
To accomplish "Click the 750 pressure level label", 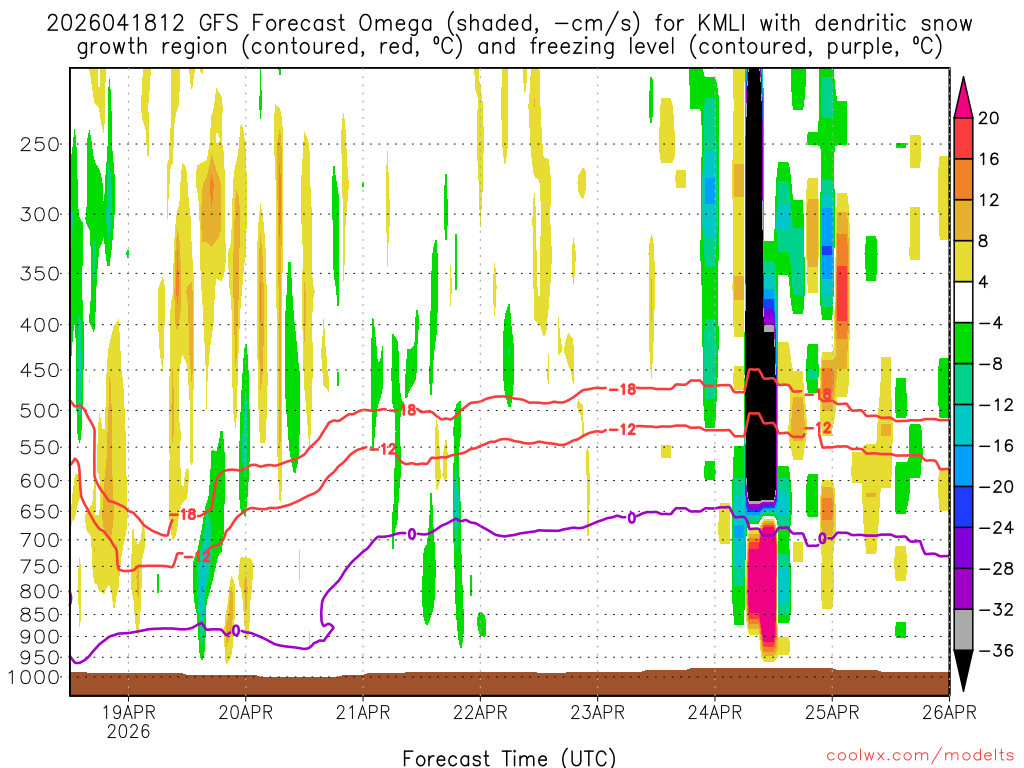I will click(40, 567).
